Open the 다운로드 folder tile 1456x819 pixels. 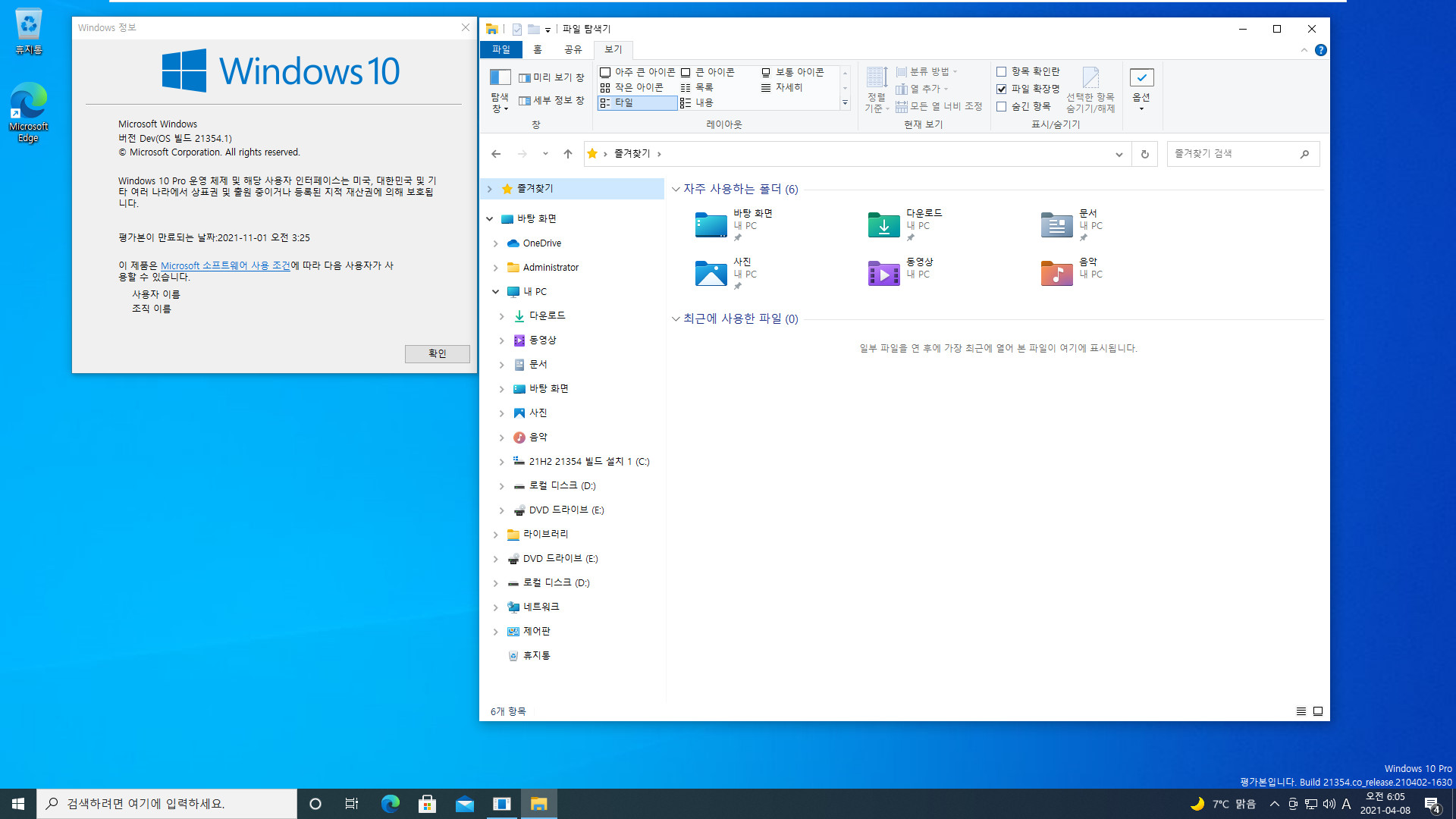905,225
